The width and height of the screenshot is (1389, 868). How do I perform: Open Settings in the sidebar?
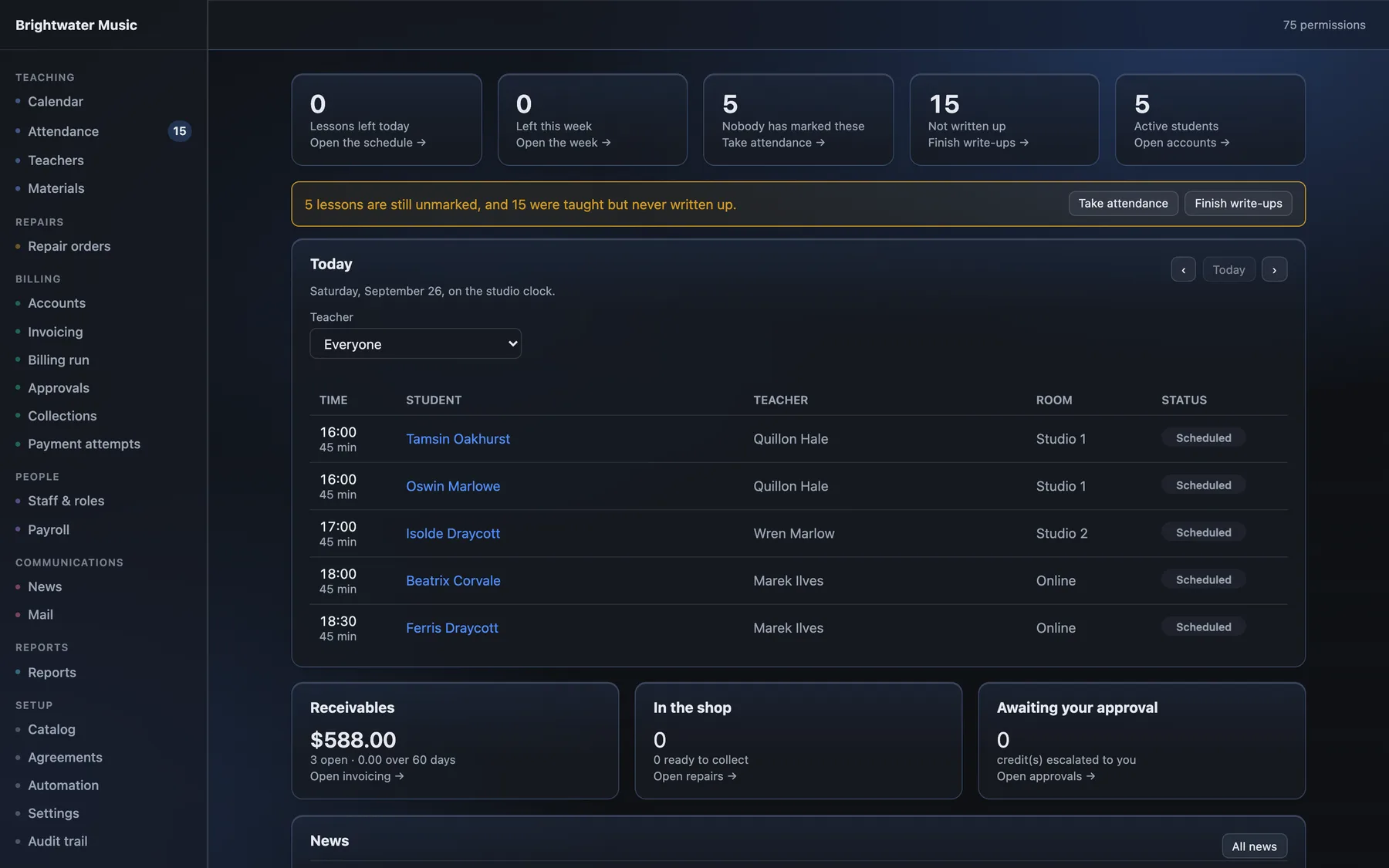(x=53, y=813)
